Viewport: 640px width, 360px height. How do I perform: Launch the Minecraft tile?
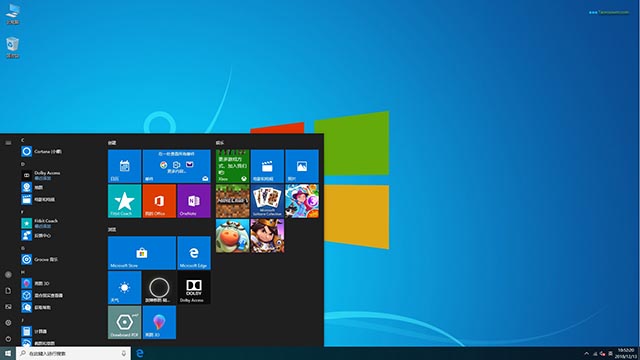click(233, 201)
